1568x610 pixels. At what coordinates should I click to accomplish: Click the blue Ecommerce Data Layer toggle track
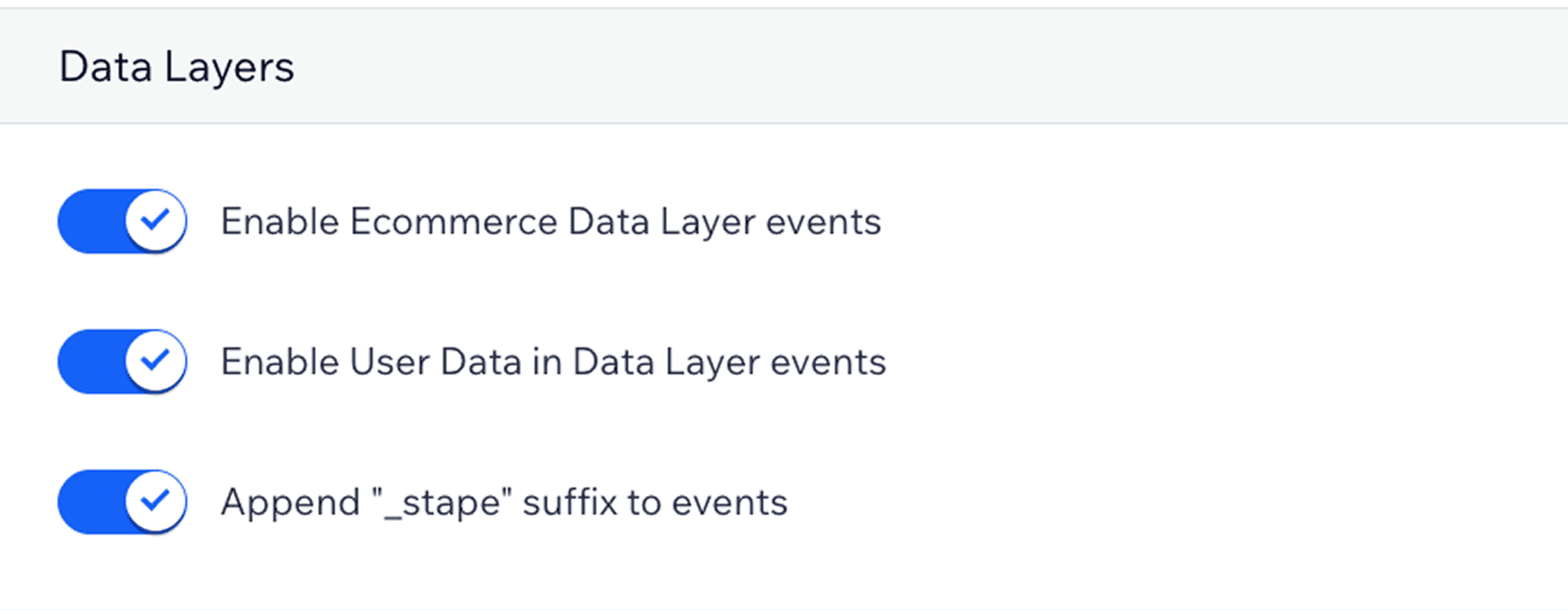[x=95, y=220]
